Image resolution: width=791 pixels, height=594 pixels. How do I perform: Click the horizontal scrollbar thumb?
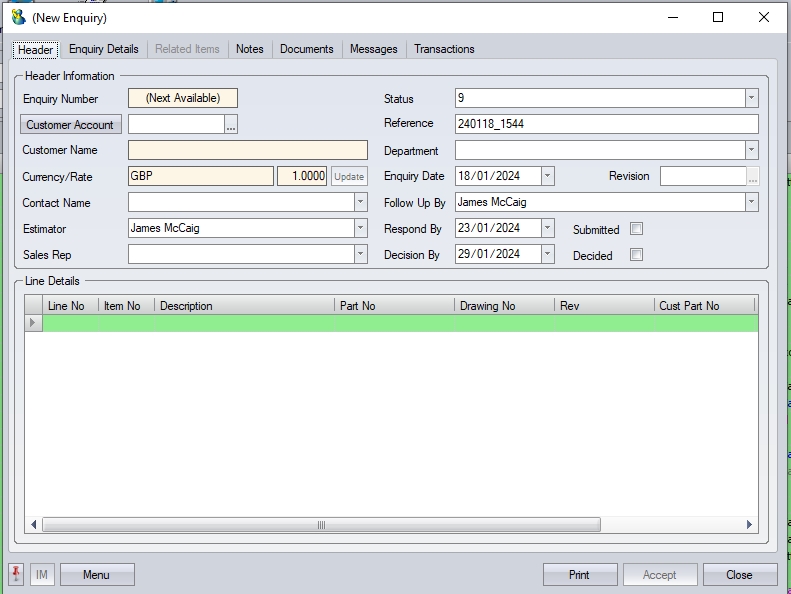(x=320, y=525)
